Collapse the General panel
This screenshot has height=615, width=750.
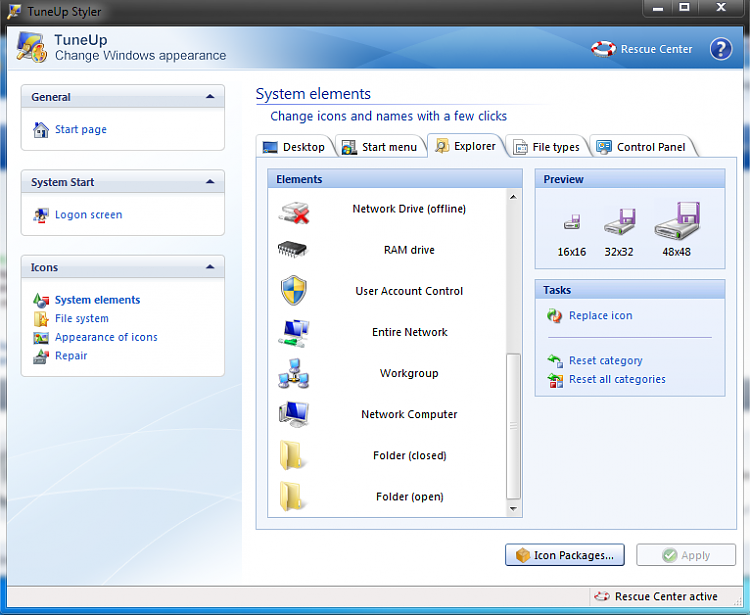(210, 97)
